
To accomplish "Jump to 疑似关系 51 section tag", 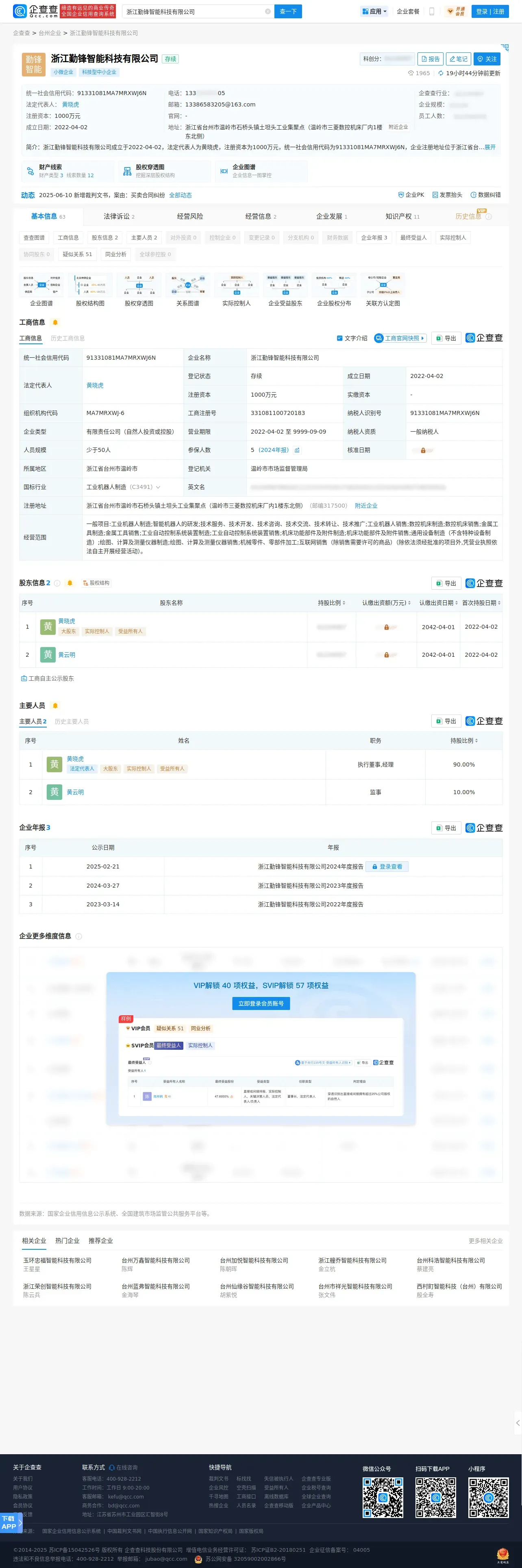I will click(77, 254).
